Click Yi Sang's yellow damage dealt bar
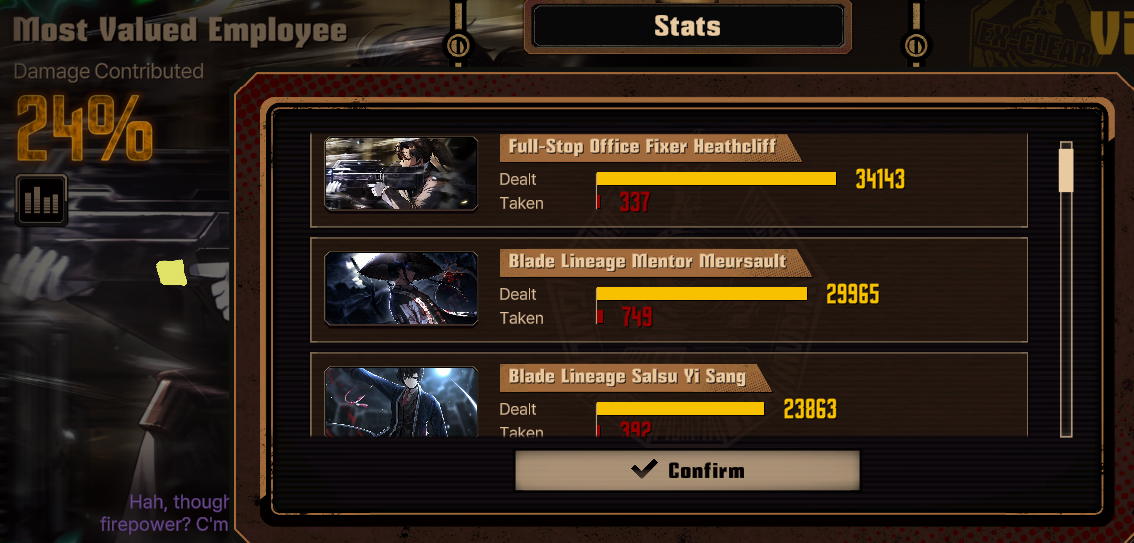 pyautogui.click(x=680, y=409)
